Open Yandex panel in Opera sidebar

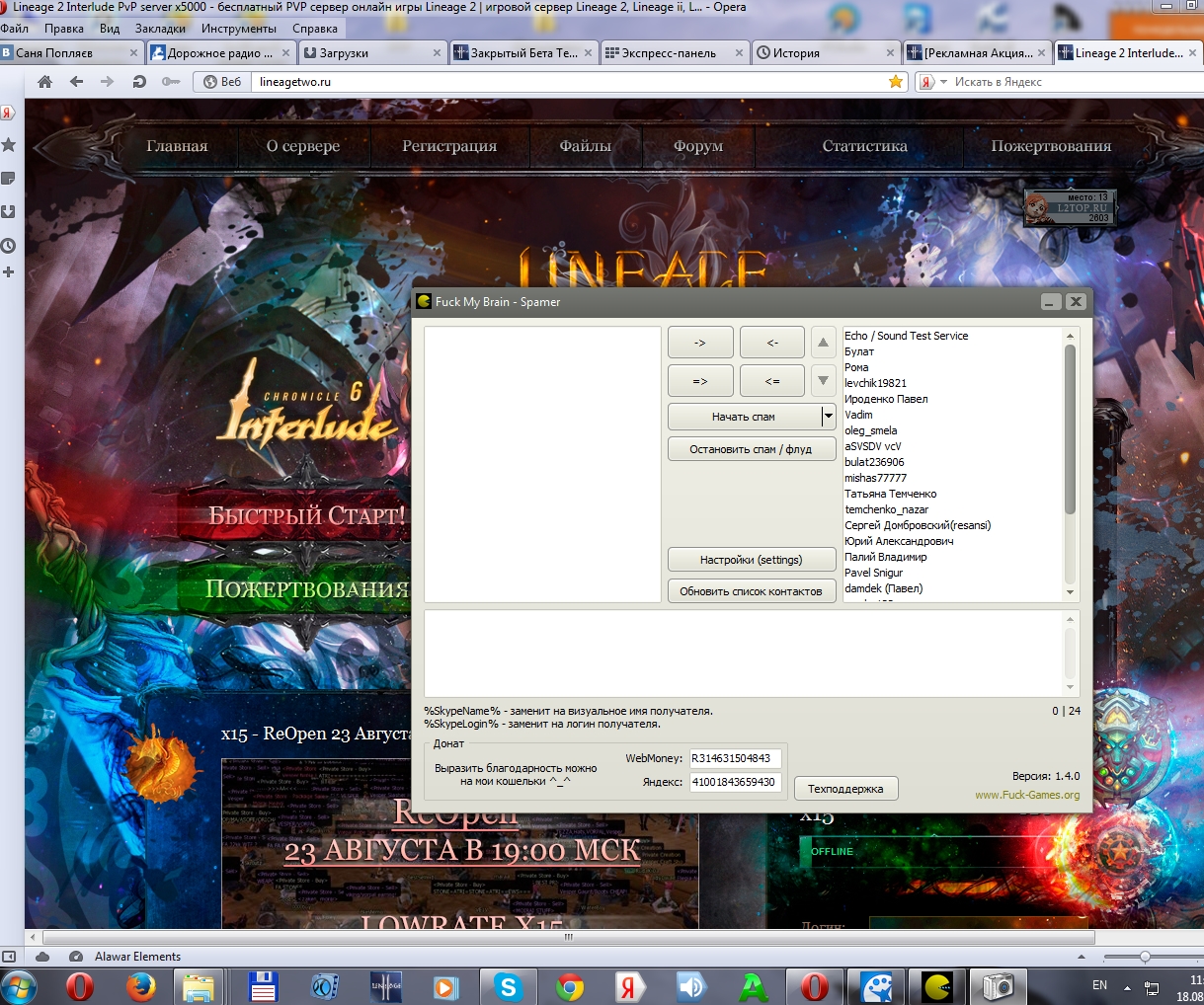tap(8, 112)
